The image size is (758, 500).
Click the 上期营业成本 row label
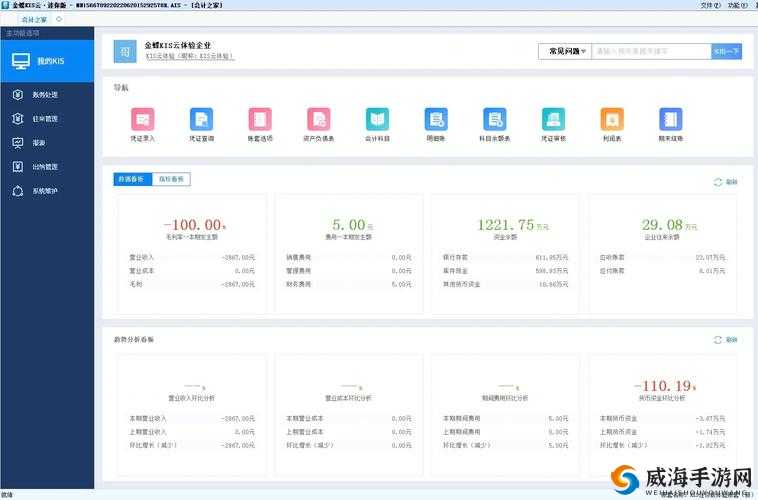pyautogui.click(x=305, y=432)
